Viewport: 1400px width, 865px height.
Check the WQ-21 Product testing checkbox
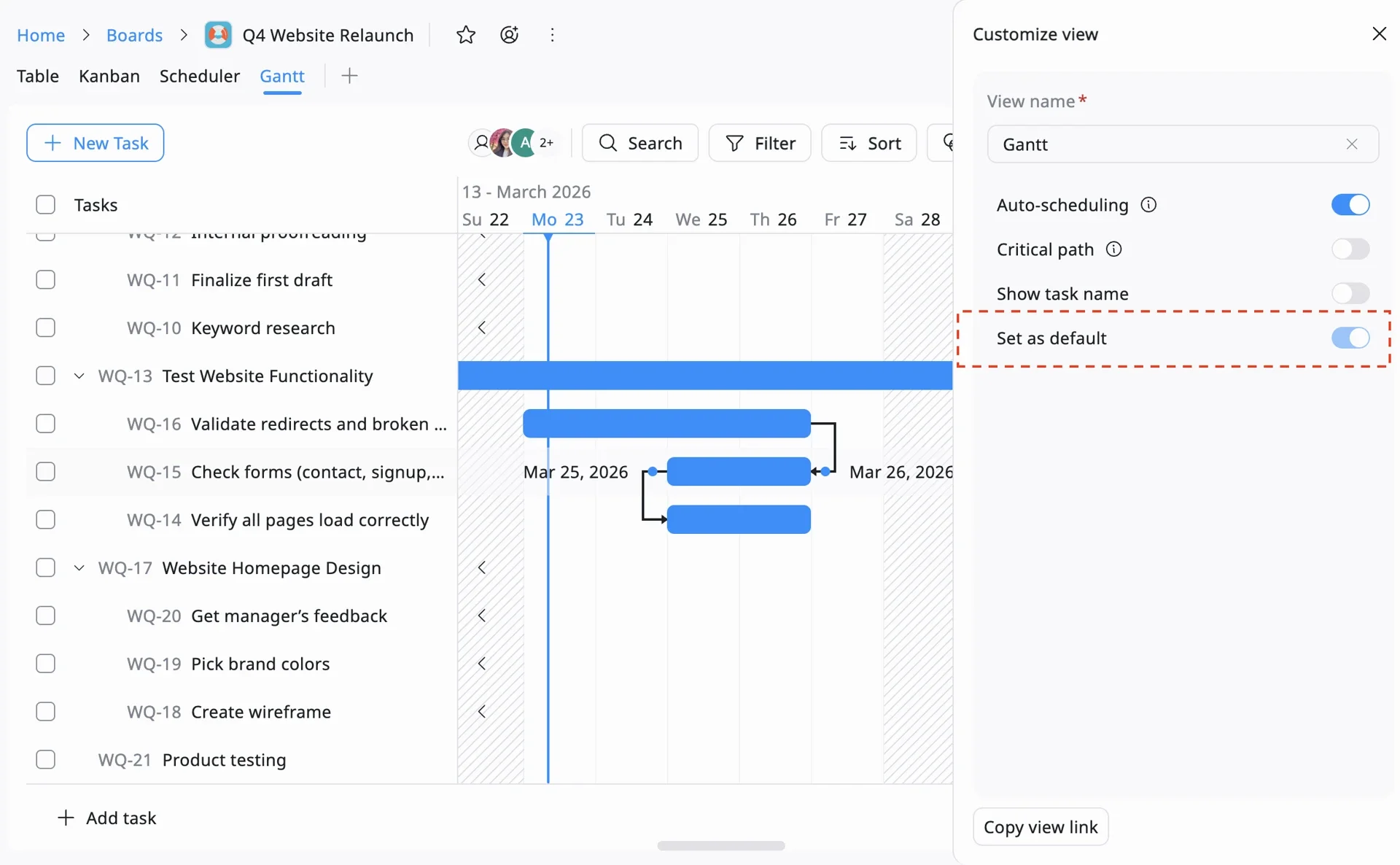(x=45, y=759)
